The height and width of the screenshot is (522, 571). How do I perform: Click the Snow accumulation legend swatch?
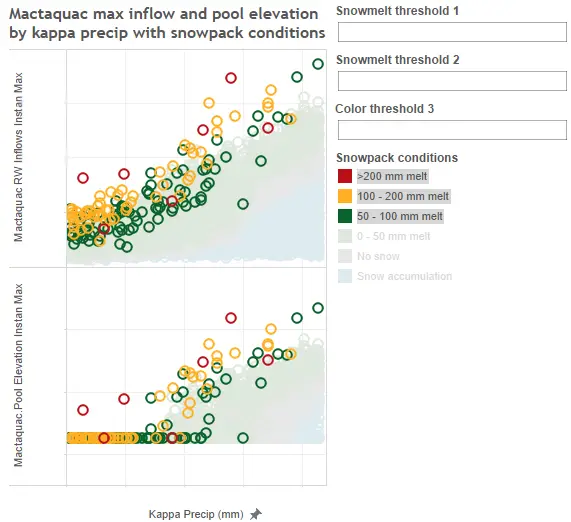[x=345, y=276]
